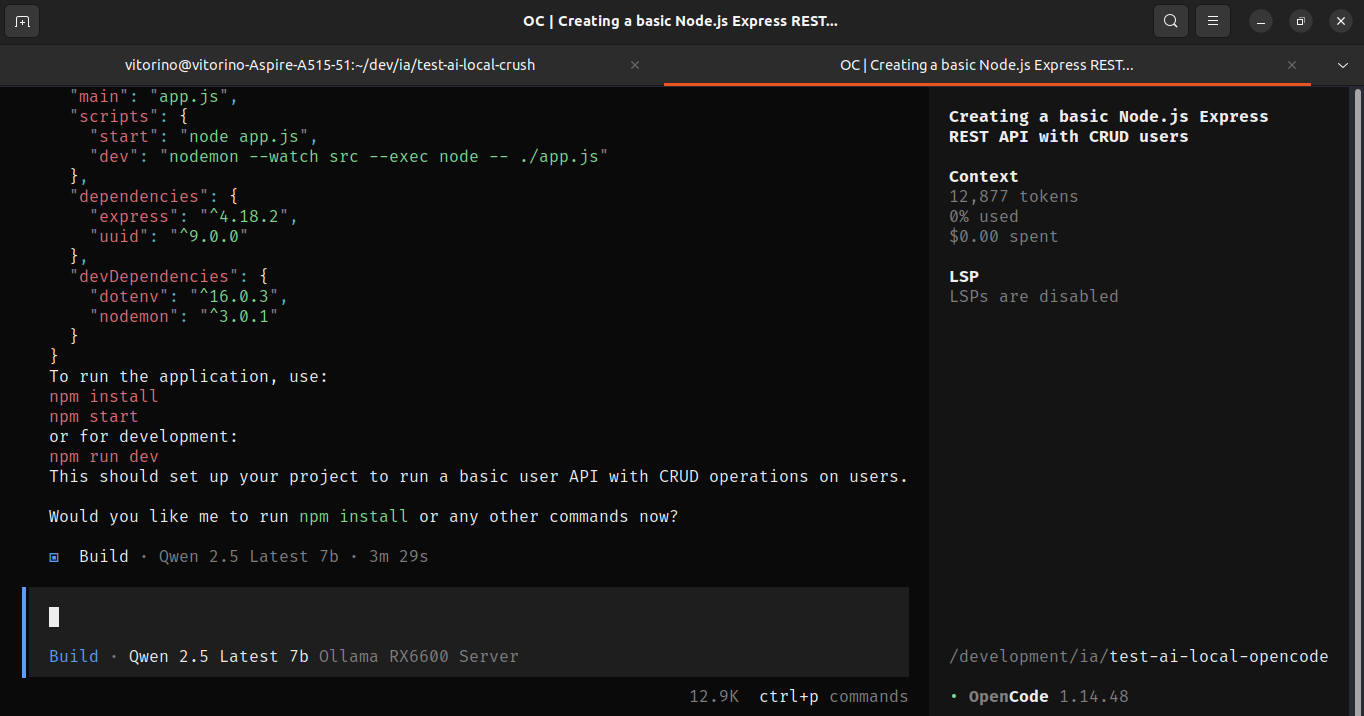
Task: Click the "express": "^4.18.2" line
Action: [194, 216]
